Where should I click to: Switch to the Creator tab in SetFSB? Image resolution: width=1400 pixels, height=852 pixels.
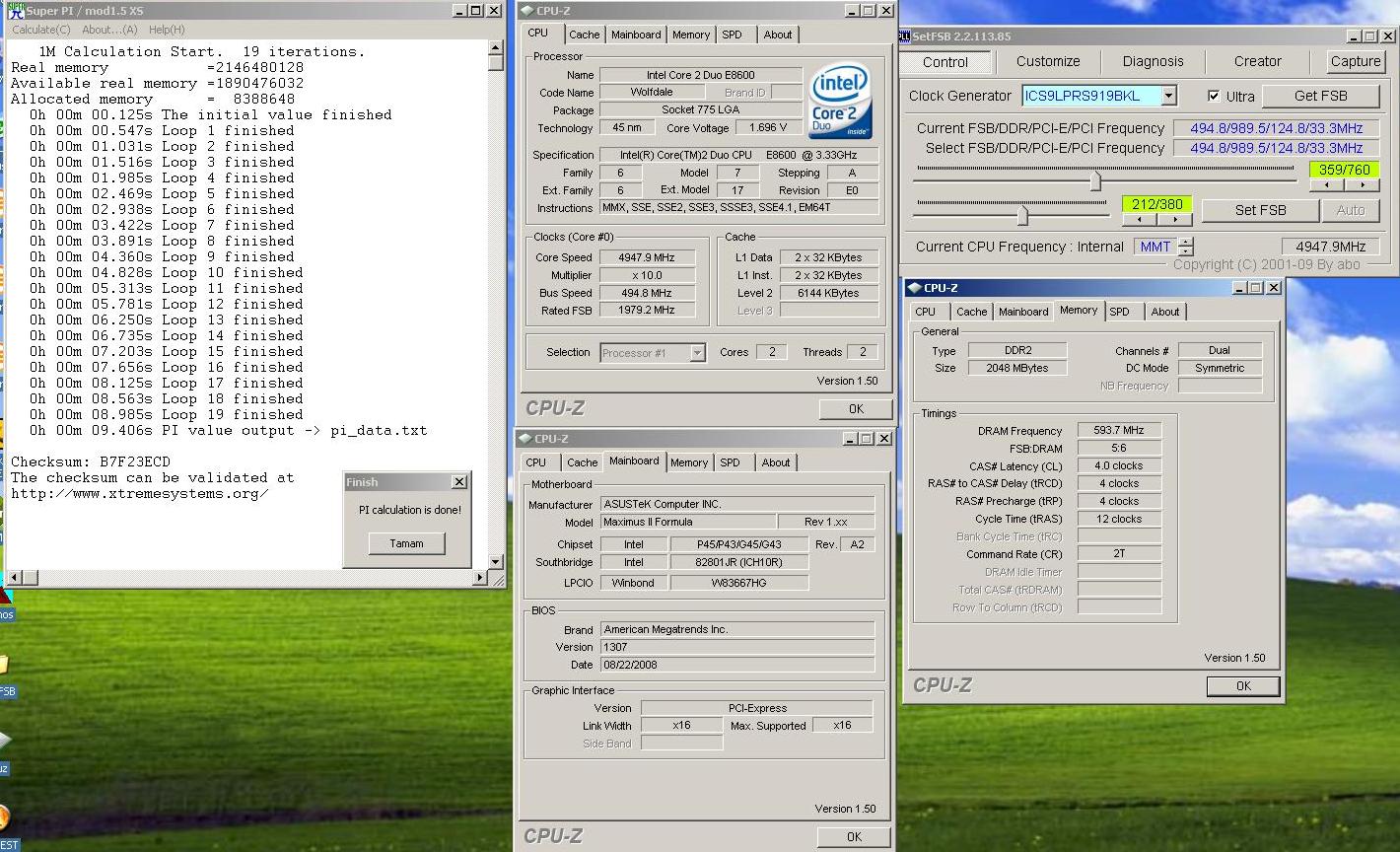1257,61
